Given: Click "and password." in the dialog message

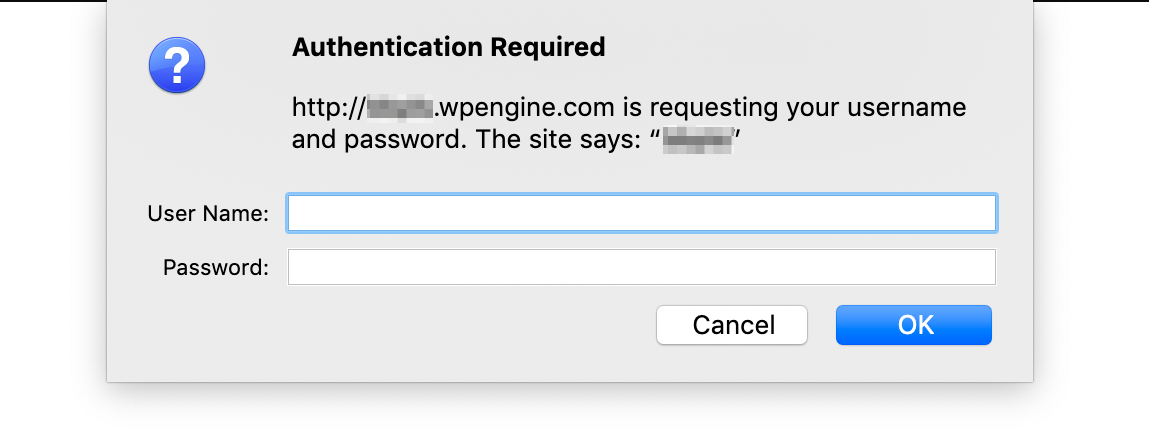Looking at the screenshot, I should coord(375,140).
